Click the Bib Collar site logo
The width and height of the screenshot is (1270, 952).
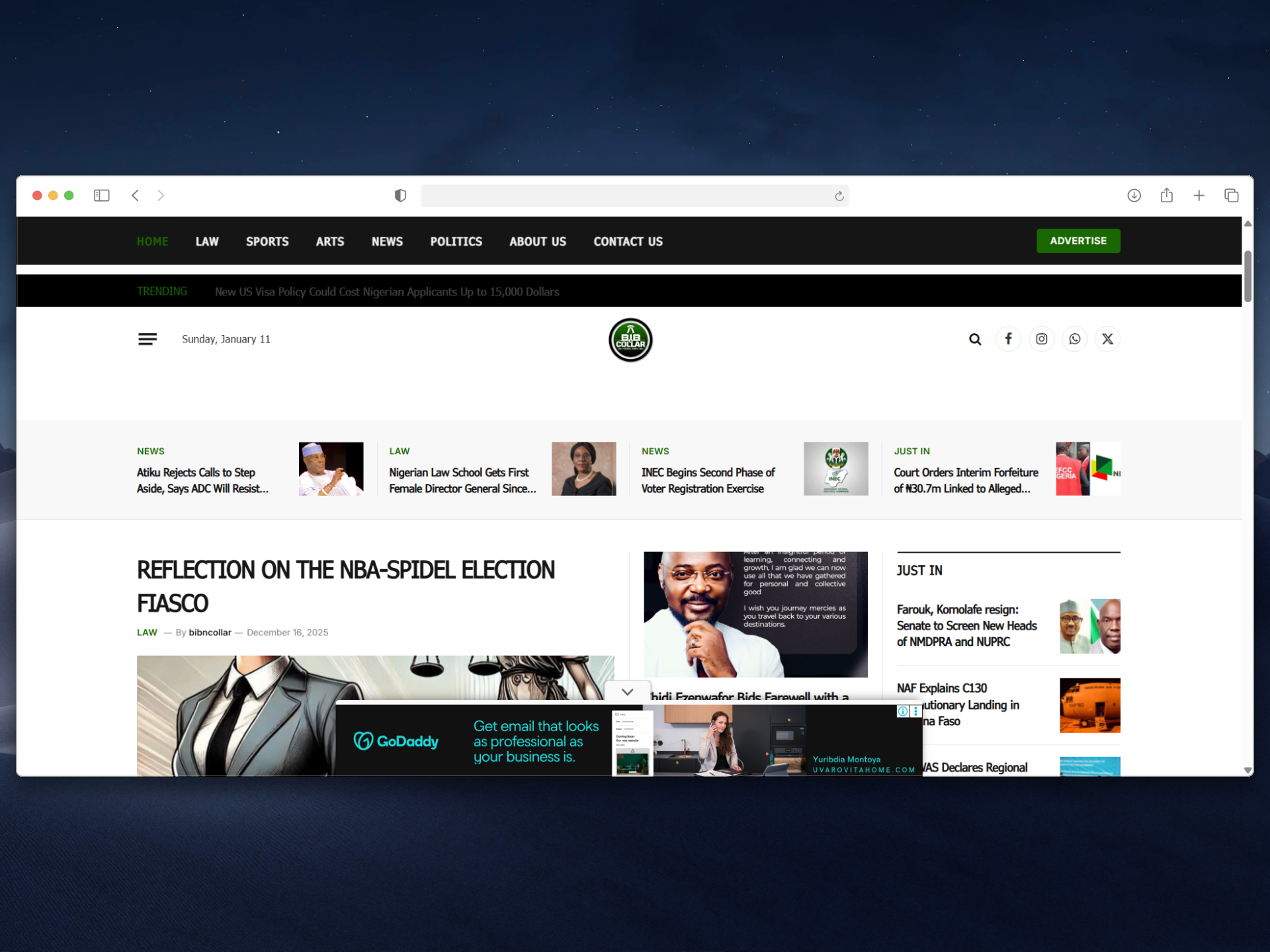[x=630, y=340]
